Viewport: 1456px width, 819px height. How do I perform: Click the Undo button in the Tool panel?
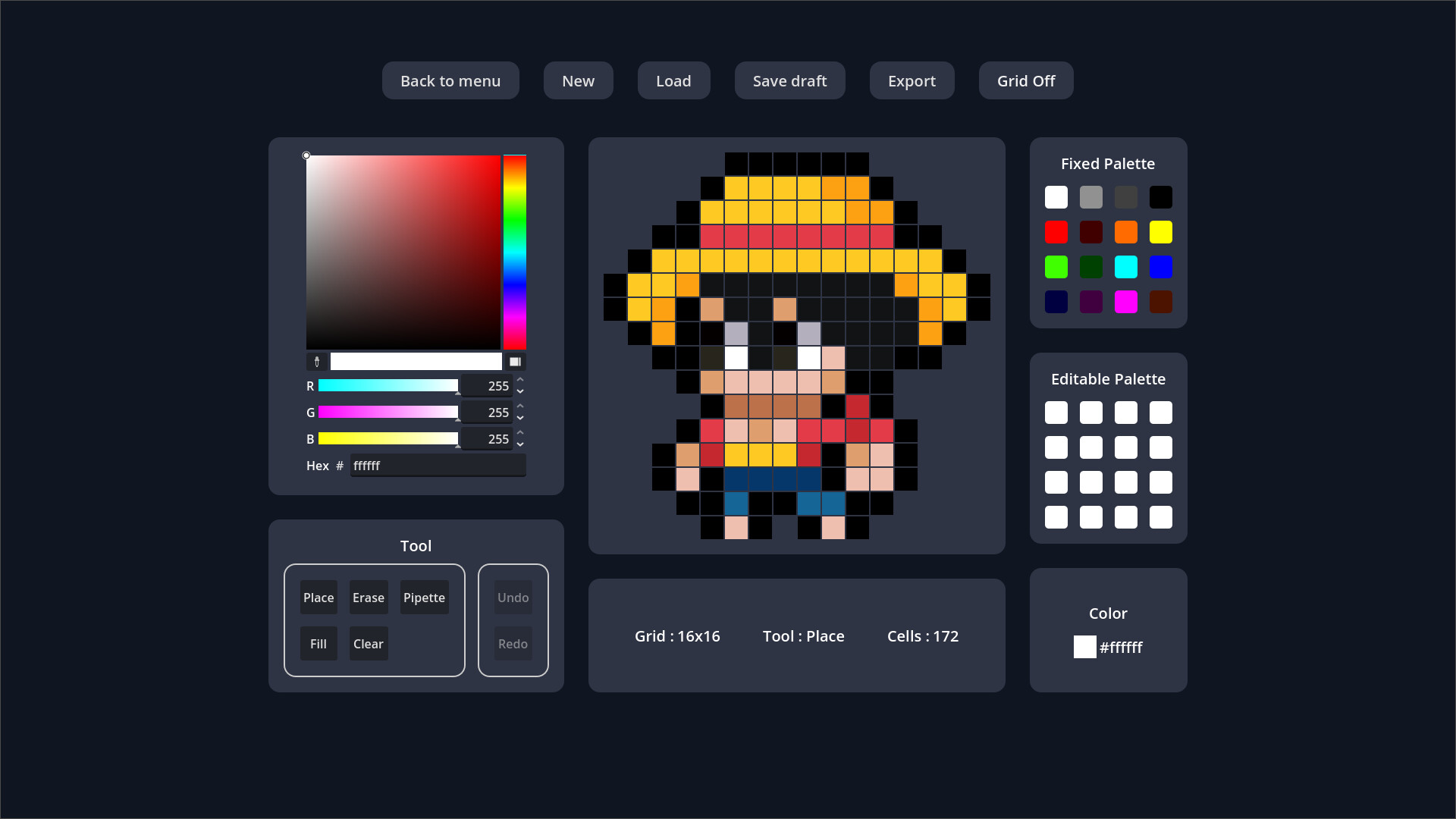[513, 597]
